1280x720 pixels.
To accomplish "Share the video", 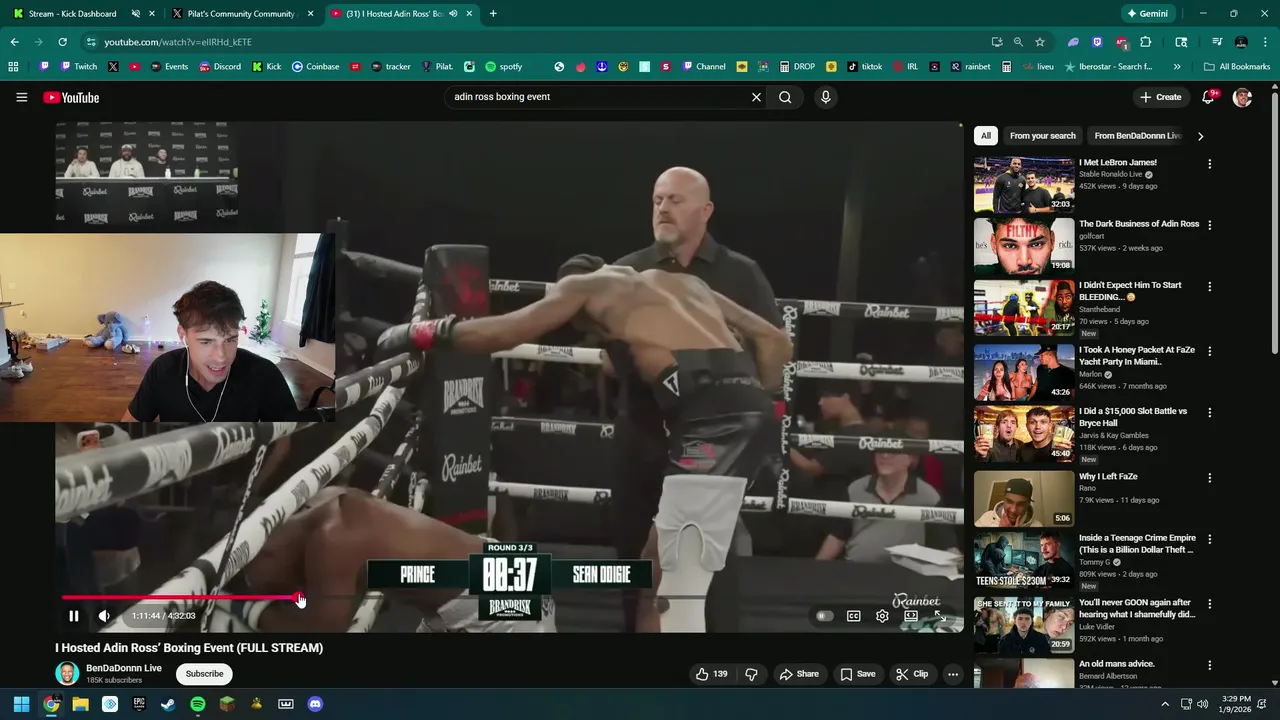I will coord(799,674).
